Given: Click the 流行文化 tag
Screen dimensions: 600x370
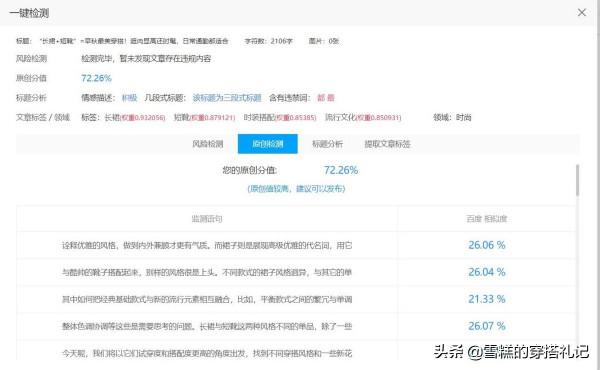Looking at the screenshot, I should 363,117.
